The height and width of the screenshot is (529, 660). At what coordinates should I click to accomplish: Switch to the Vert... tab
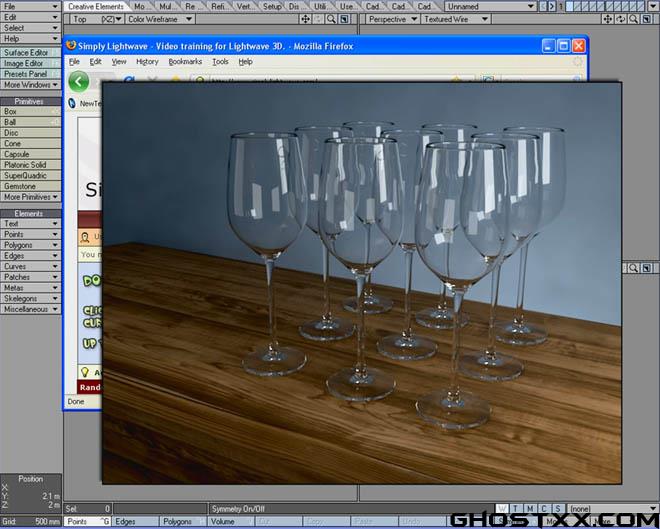[245, 6]
